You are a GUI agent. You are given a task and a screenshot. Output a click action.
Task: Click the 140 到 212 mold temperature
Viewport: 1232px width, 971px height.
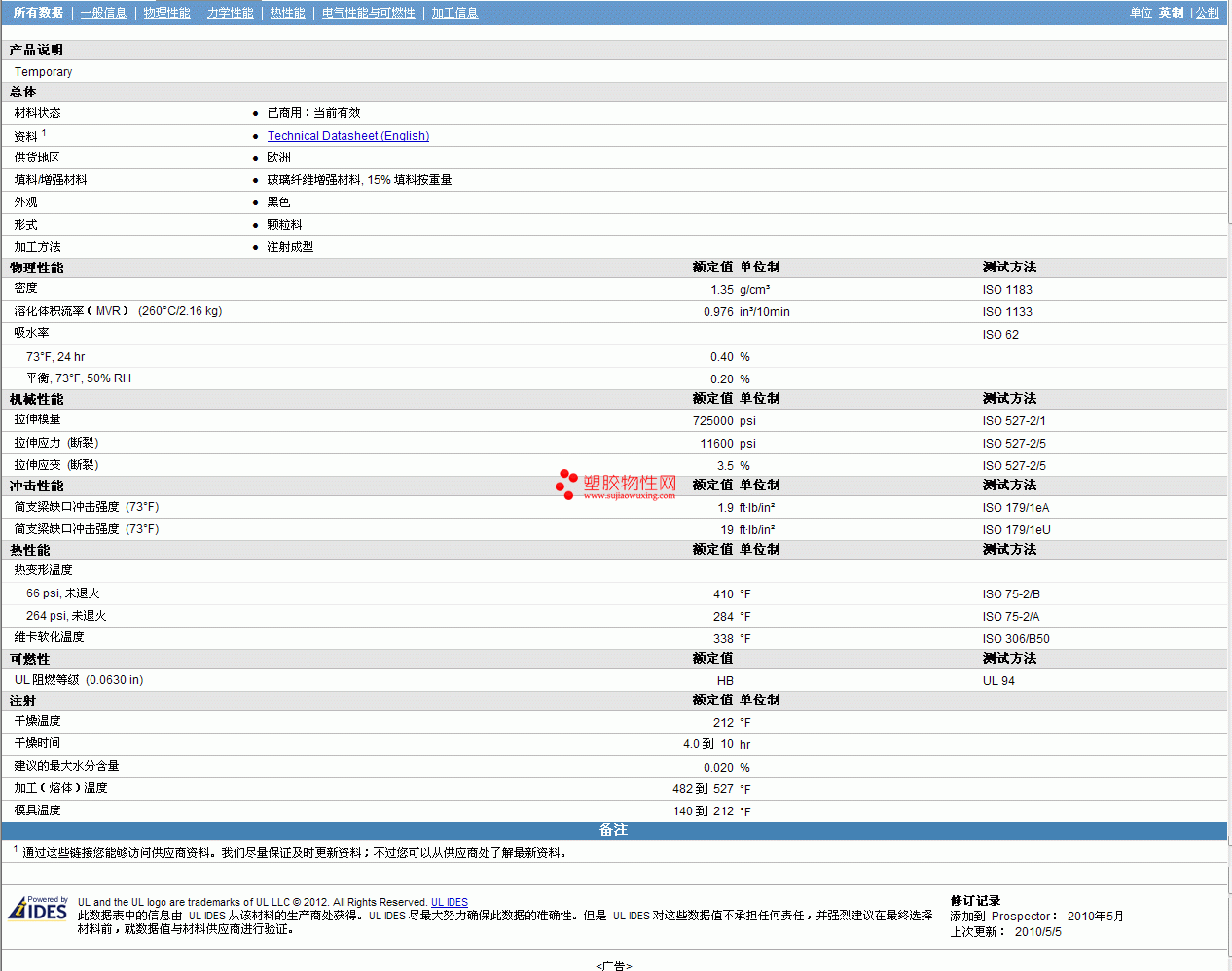click(x=703, y=811)
